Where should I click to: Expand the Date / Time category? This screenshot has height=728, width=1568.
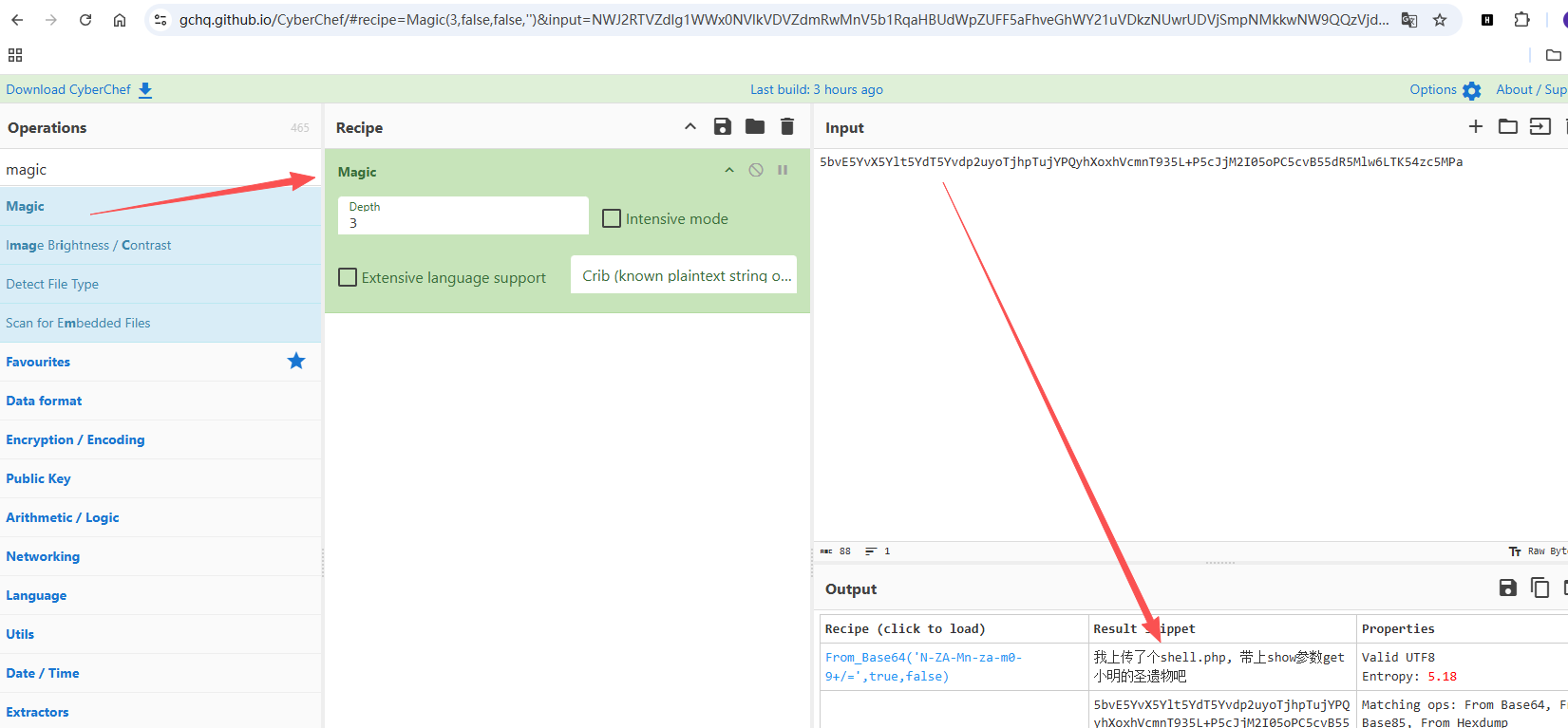161,673
